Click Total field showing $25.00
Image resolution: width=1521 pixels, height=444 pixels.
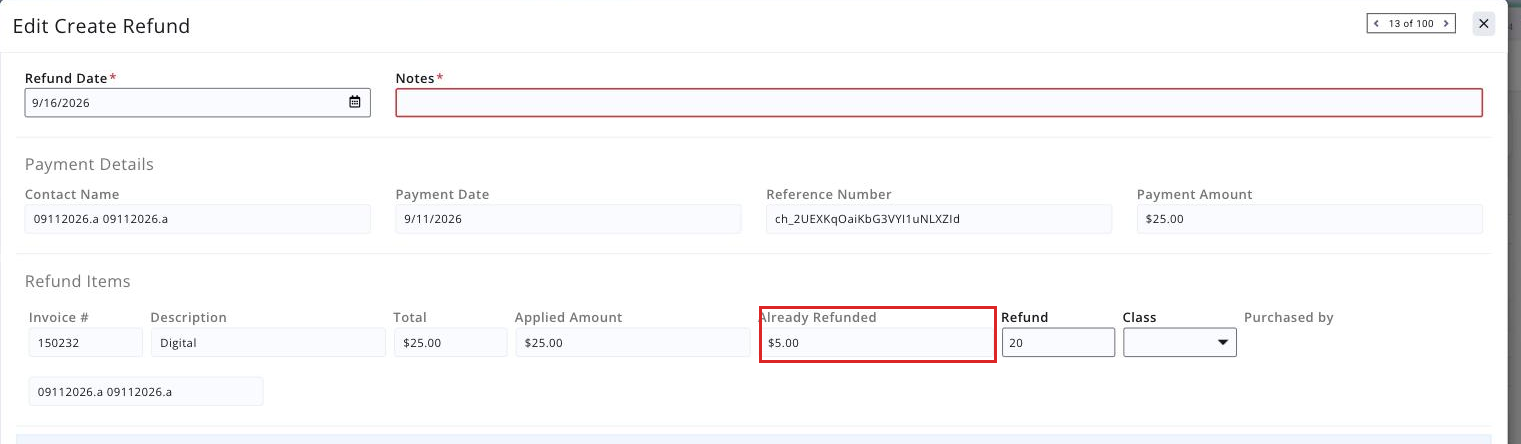pos(450,342)
